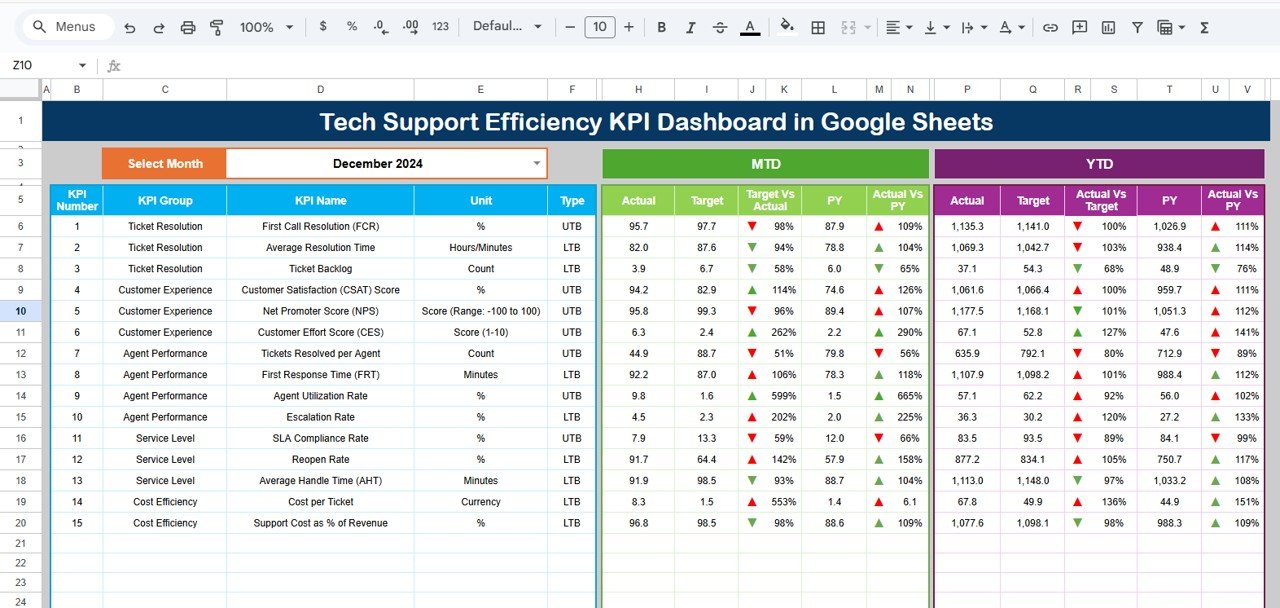Format selection as currency

coord(322,27)
